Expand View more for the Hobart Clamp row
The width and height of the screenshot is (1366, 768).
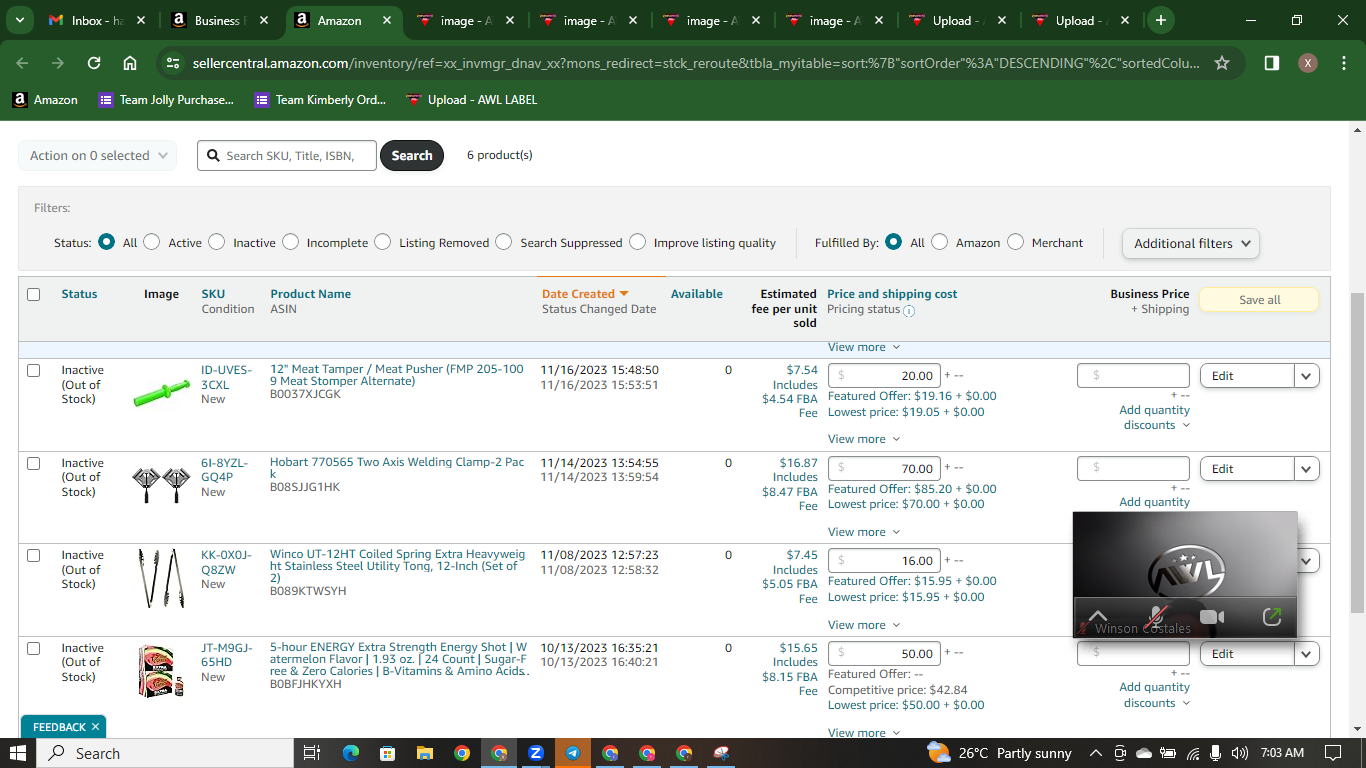coord(864,532)
